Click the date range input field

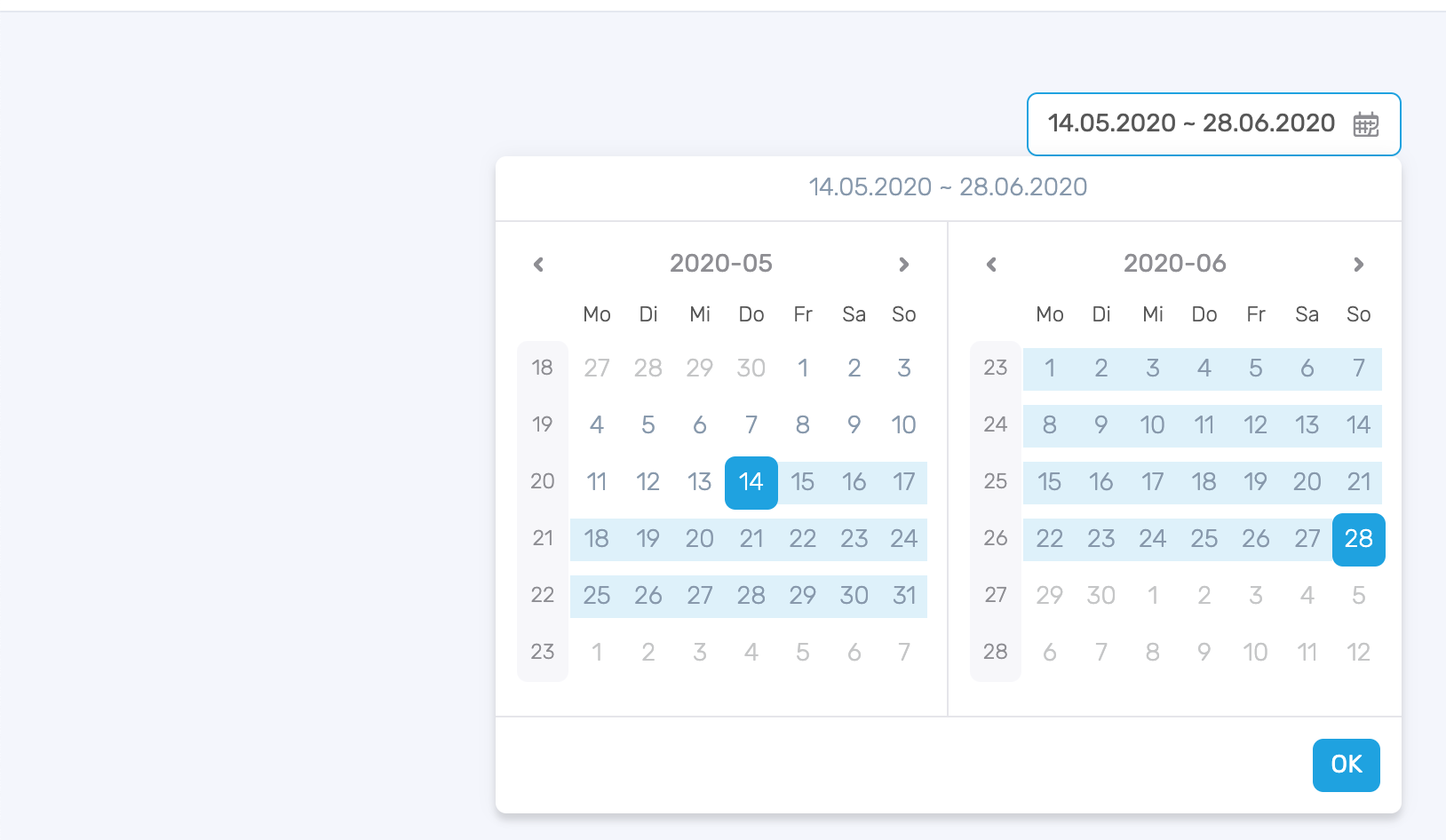[x=1213, y=124]
